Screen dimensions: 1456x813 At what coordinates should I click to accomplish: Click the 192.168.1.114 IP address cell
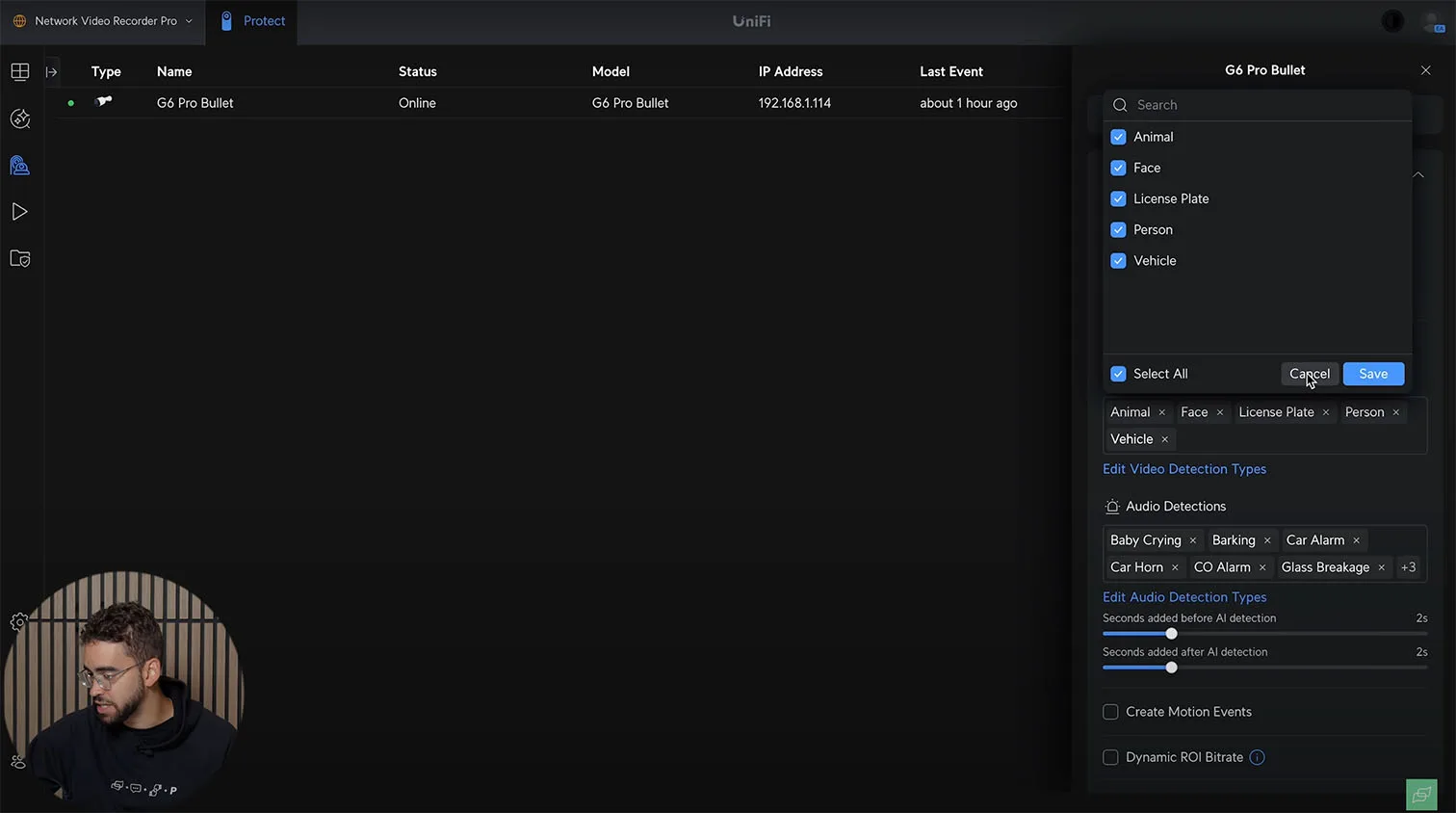[794, 103]
